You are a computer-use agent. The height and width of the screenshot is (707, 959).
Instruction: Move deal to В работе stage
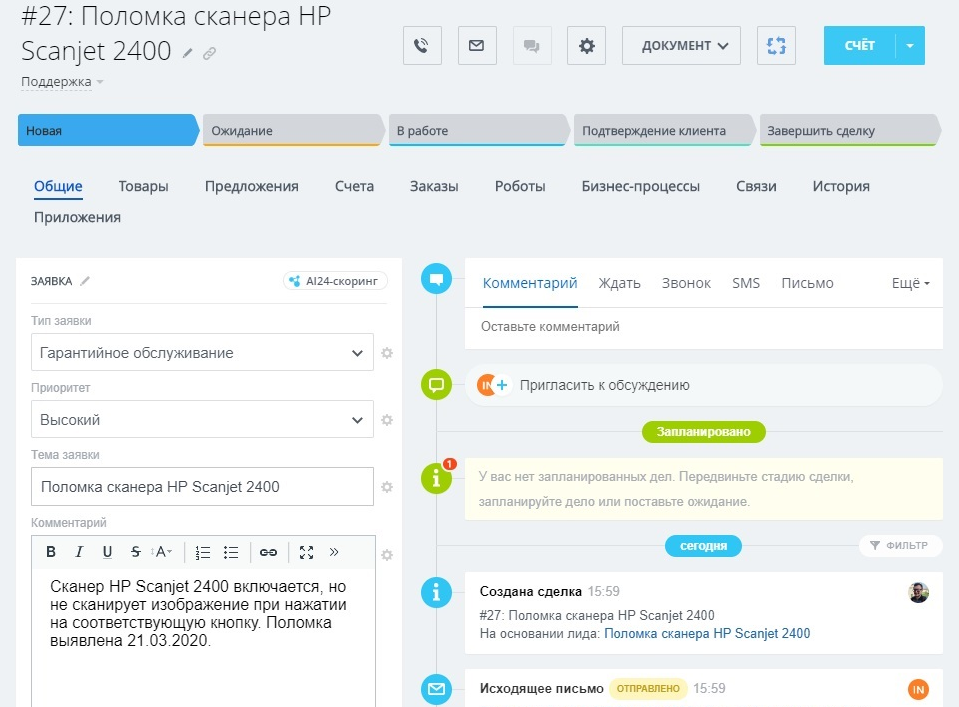pyautogui.click(x=478, y=130)
